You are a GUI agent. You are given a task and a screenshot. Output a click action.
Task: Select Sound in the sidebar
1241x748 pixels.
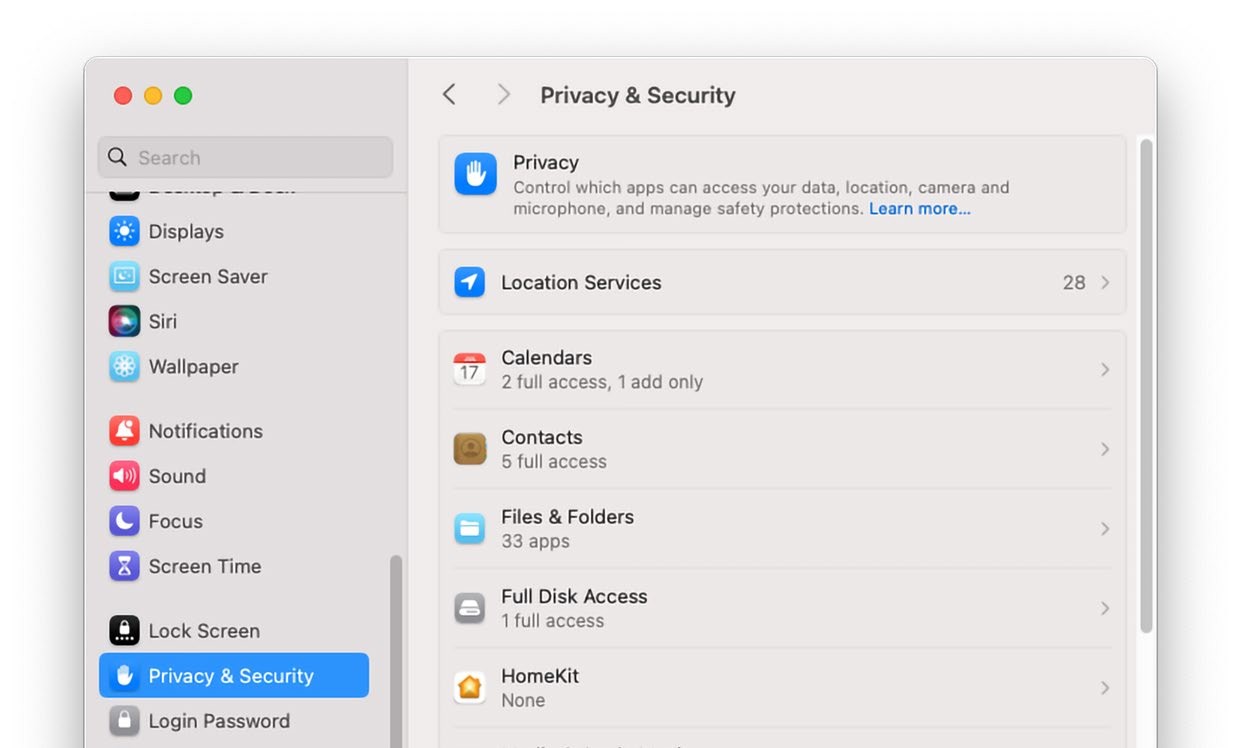click(234, 476)
